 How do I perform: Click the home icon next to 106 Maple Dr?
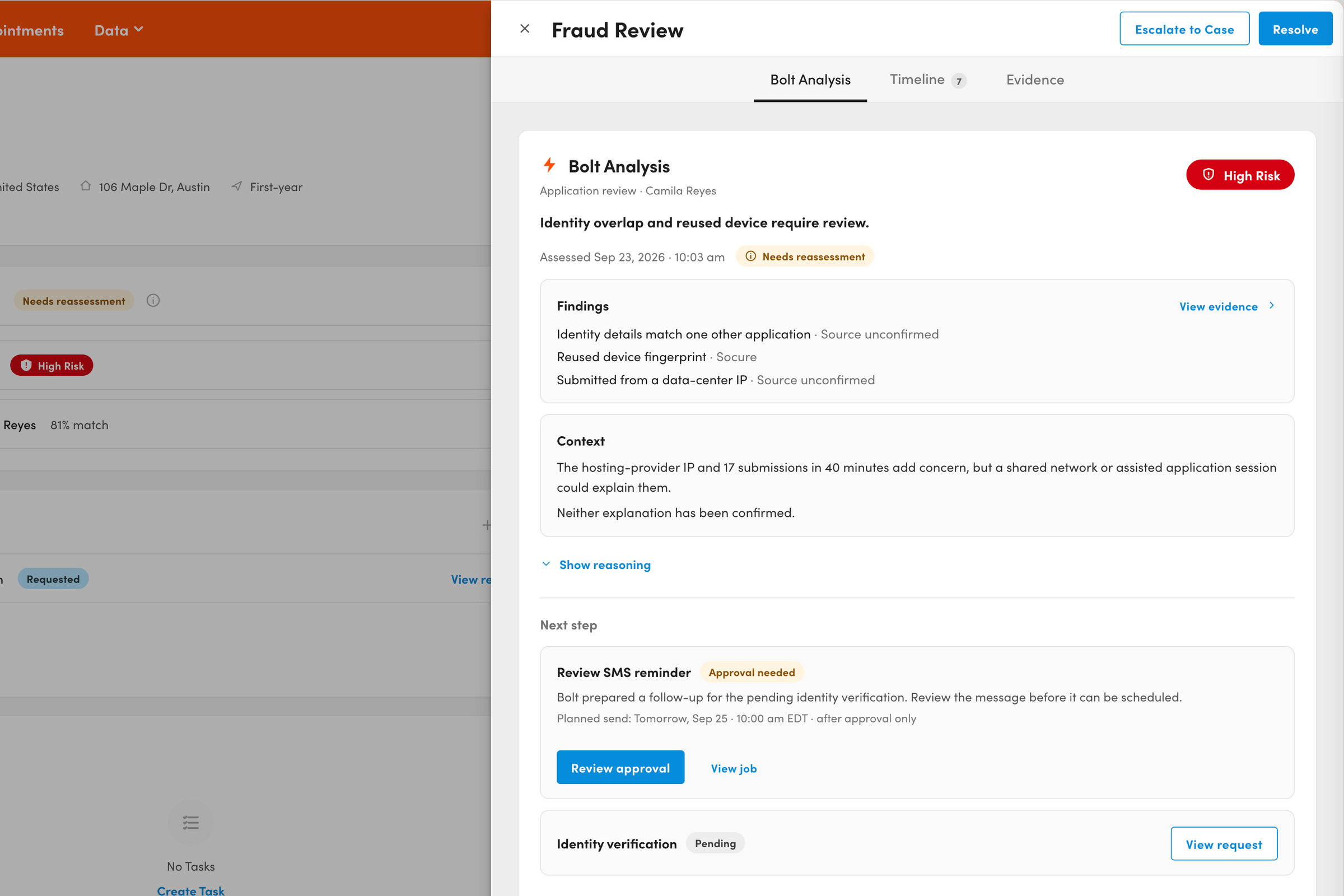(86, 186)
